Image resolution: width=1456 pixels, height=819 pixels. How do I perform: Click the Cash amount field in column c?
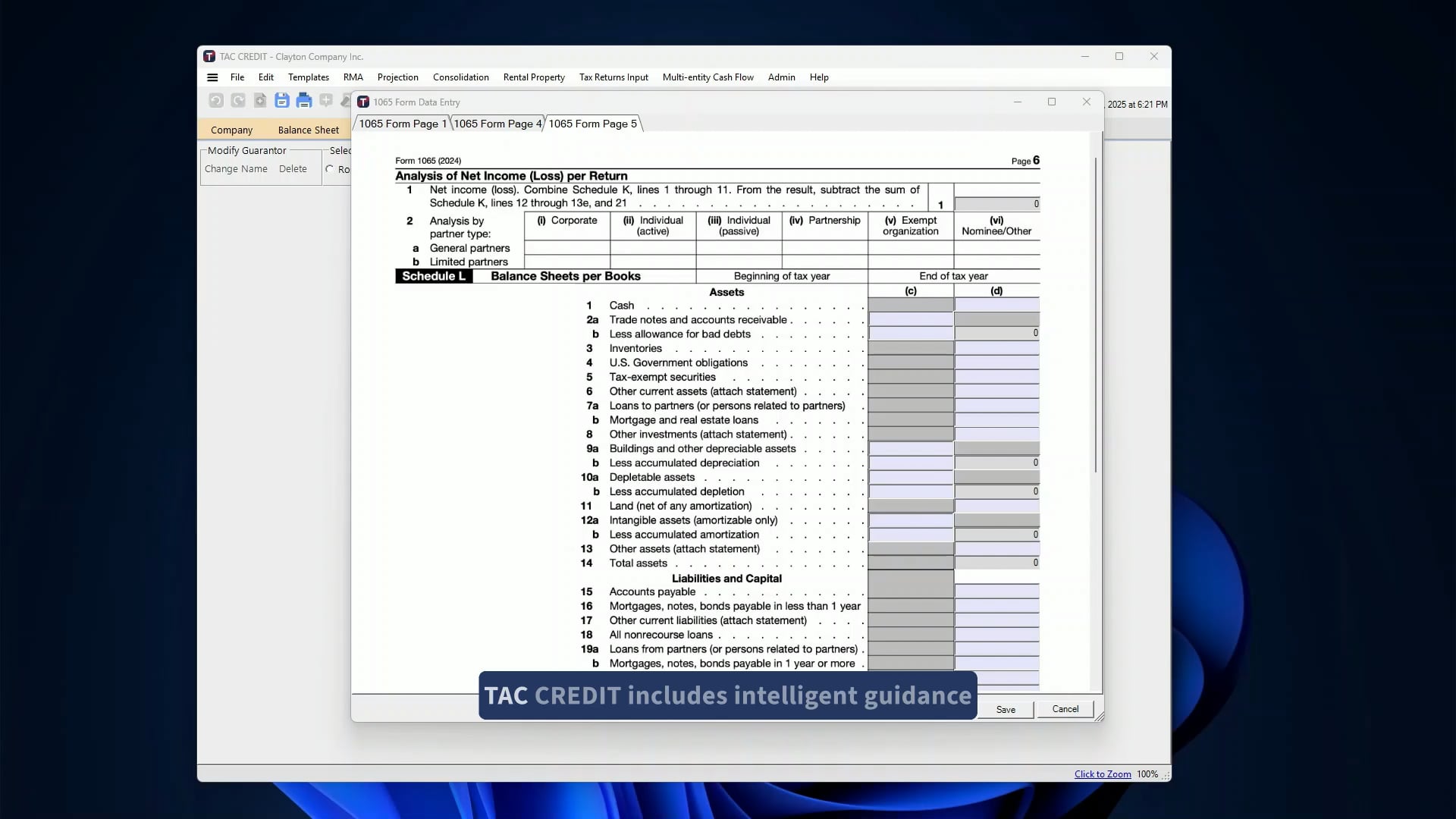pyautogui.click(x=910, y=305)
